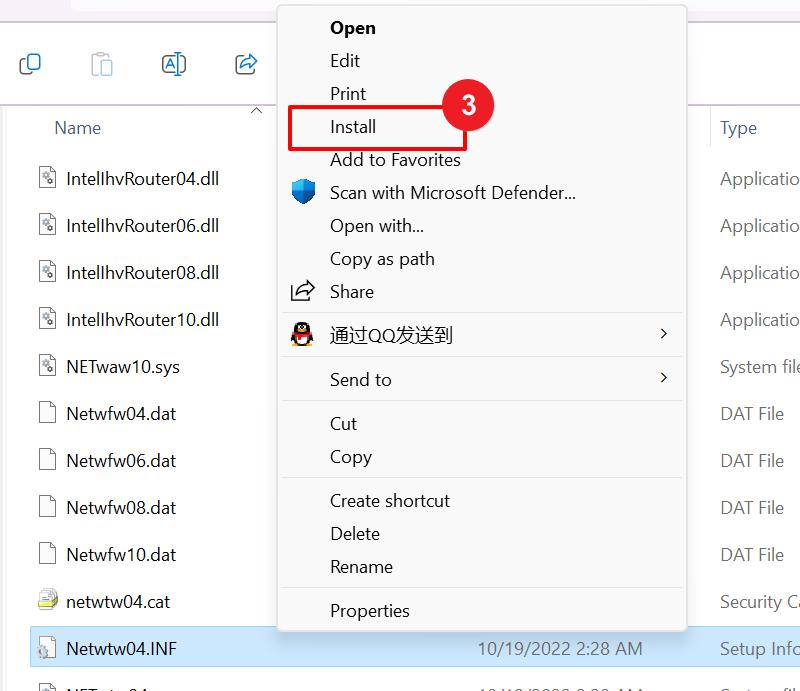Viewport: 800px width, 691px height.
Task: Click the Share toolbar icon
Action: coord(246,64)
